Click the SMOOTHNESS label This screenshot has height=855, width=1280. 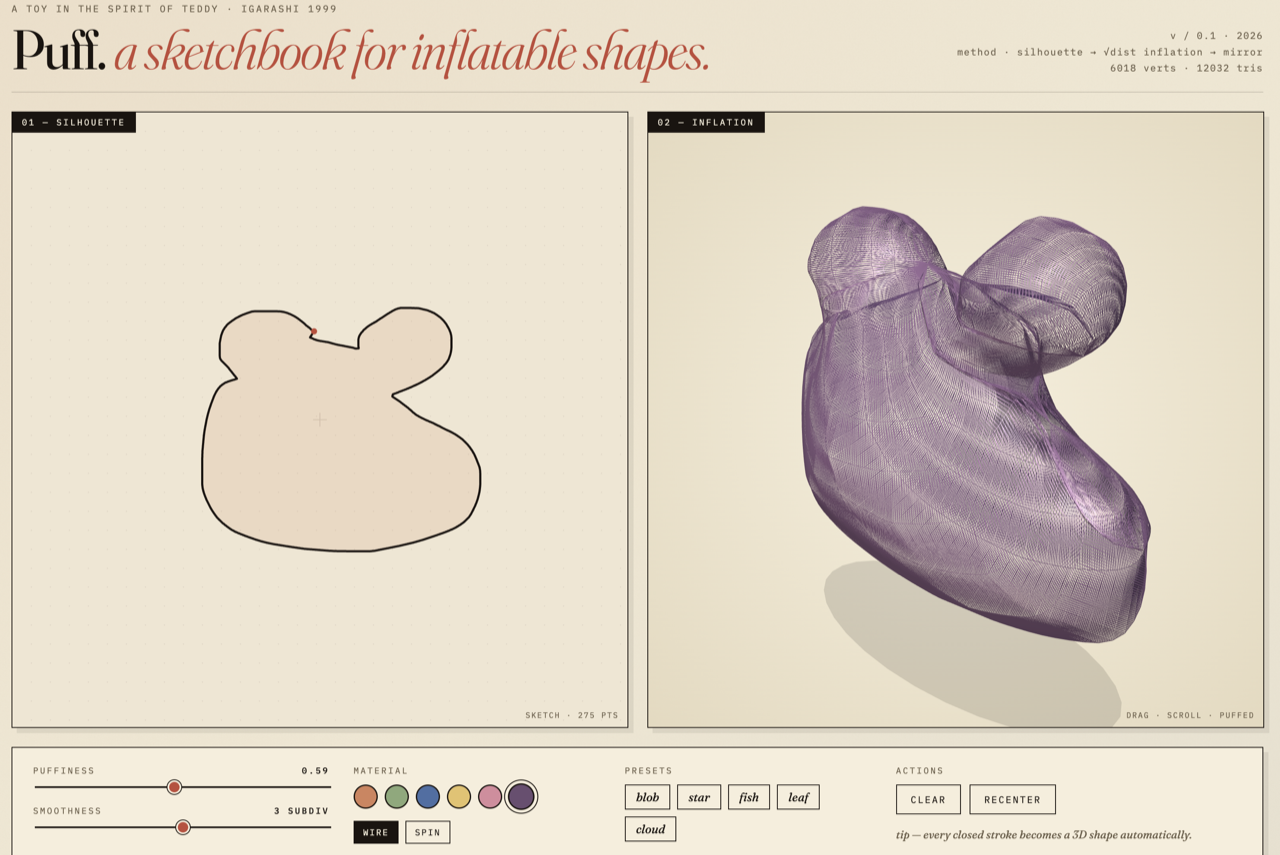coord(67,811)
